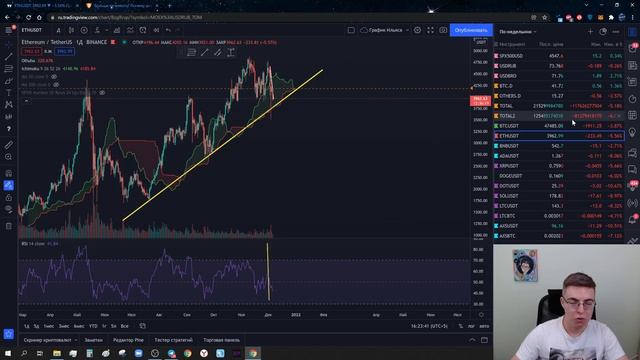Open the candlestick chart type selector
The height and width of the screenshot is (360, 640).
click(71, 30)
